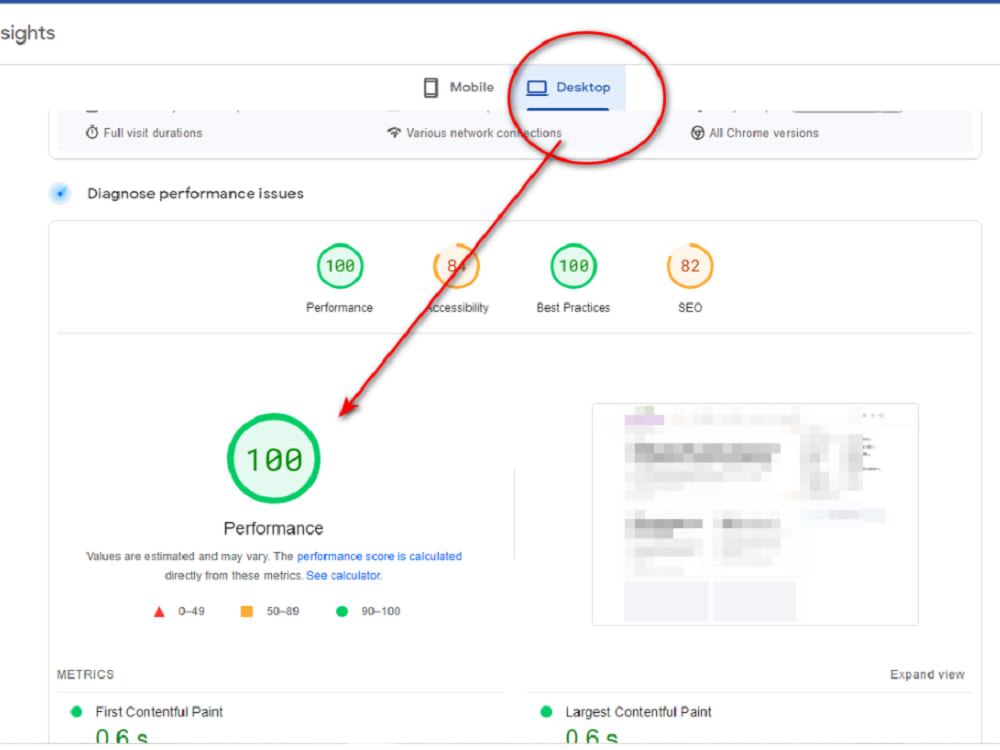
Task: Click the green circle 90–100 legend icon
Action: (342, 612)
